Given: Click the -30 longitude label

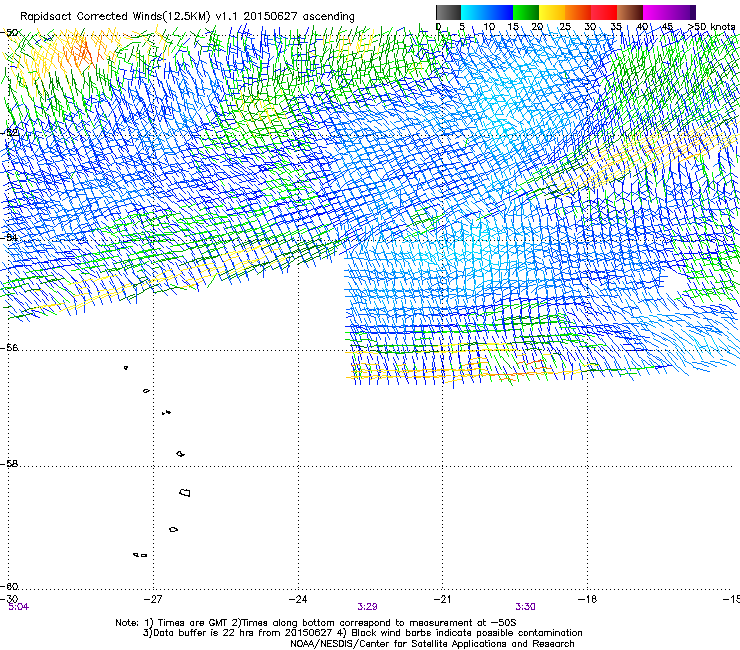Looking at the screenshot, I should tap(9, 599).
